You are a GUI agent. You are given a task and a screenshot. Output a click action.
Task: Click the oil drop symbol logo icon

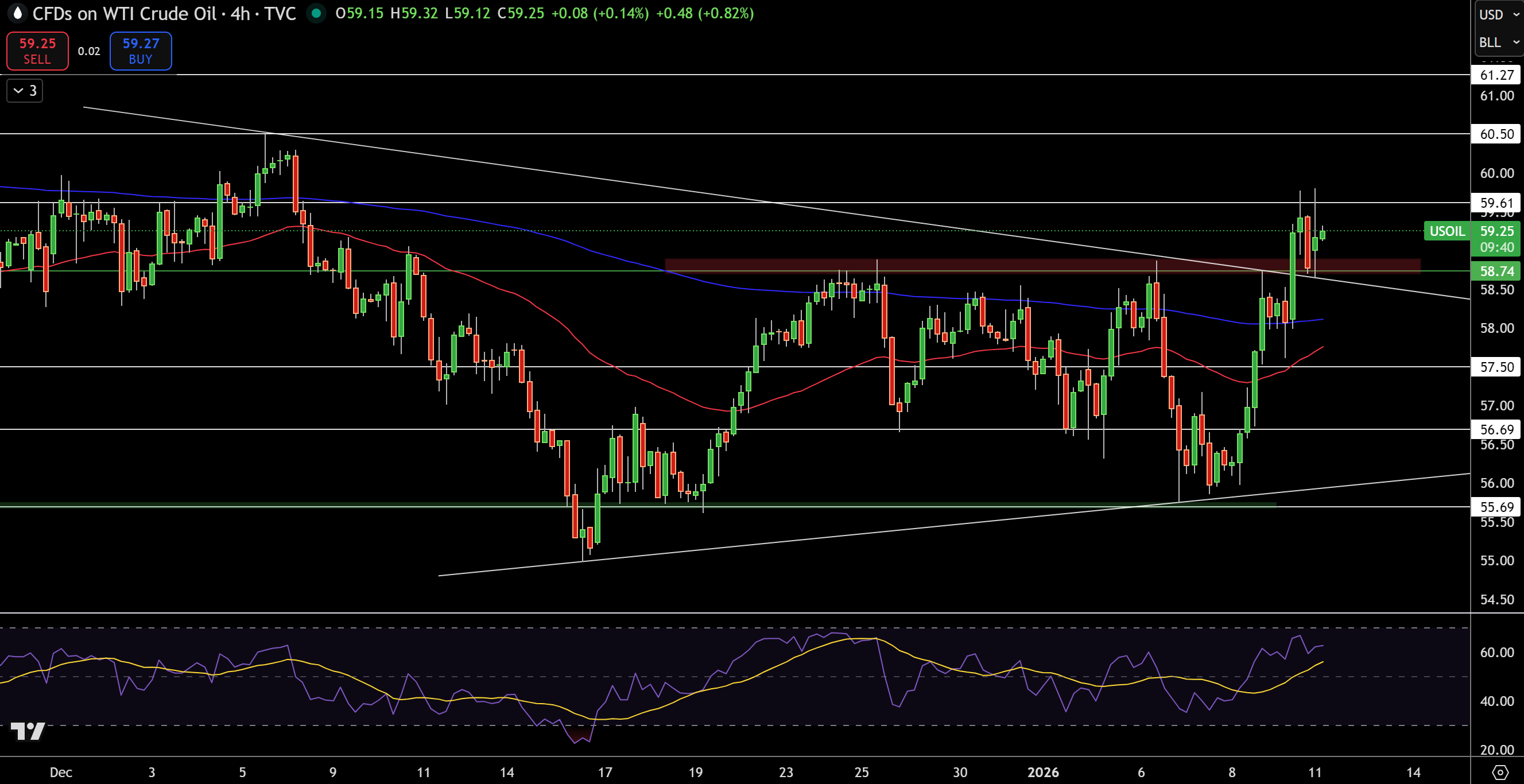tap(18, 13)
